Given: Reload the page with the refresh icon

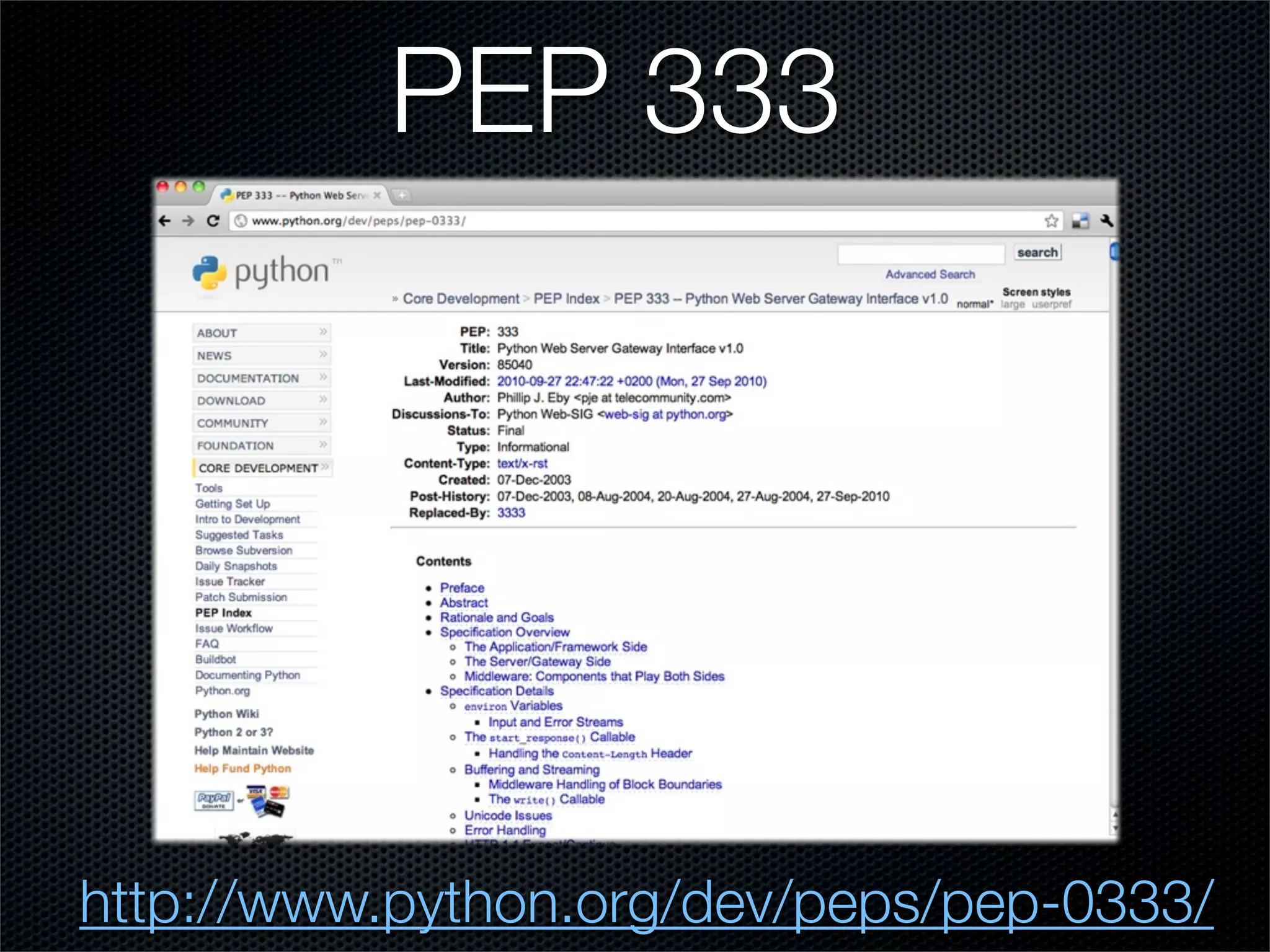Looking at the screenshot, I should click(x=213, y=221).
